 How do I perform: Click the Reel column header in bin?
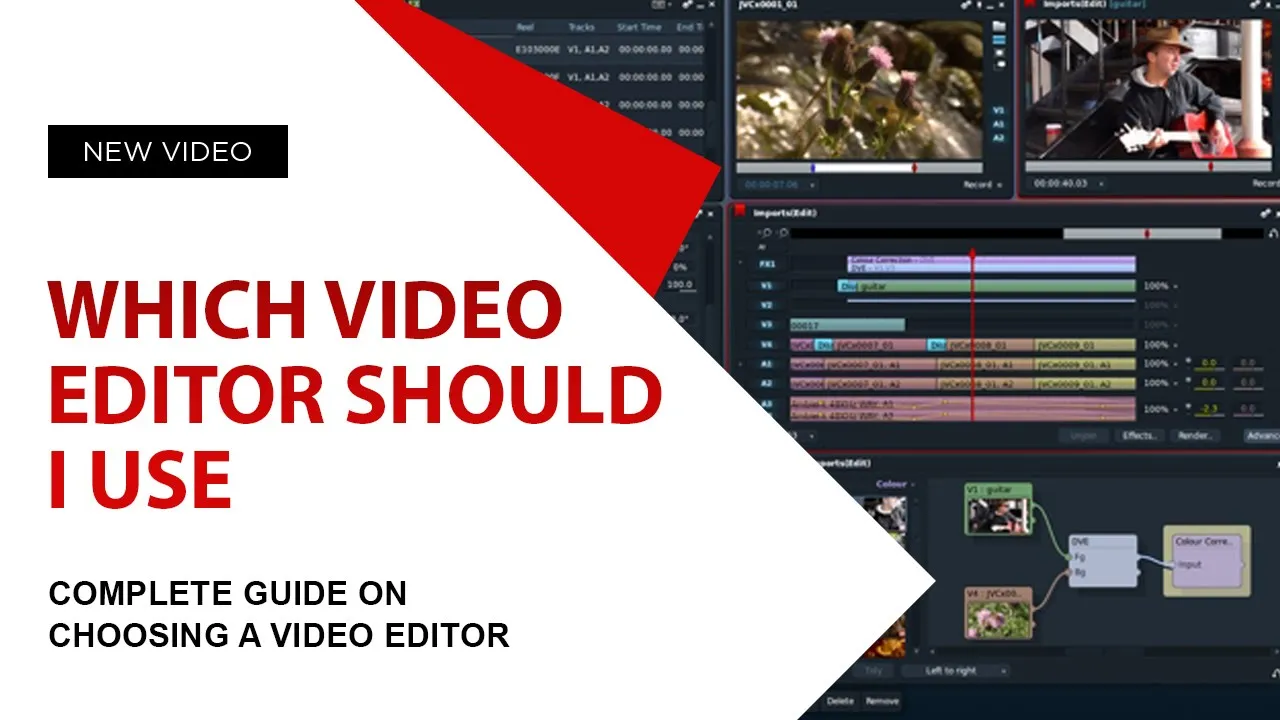click(526, 27)
